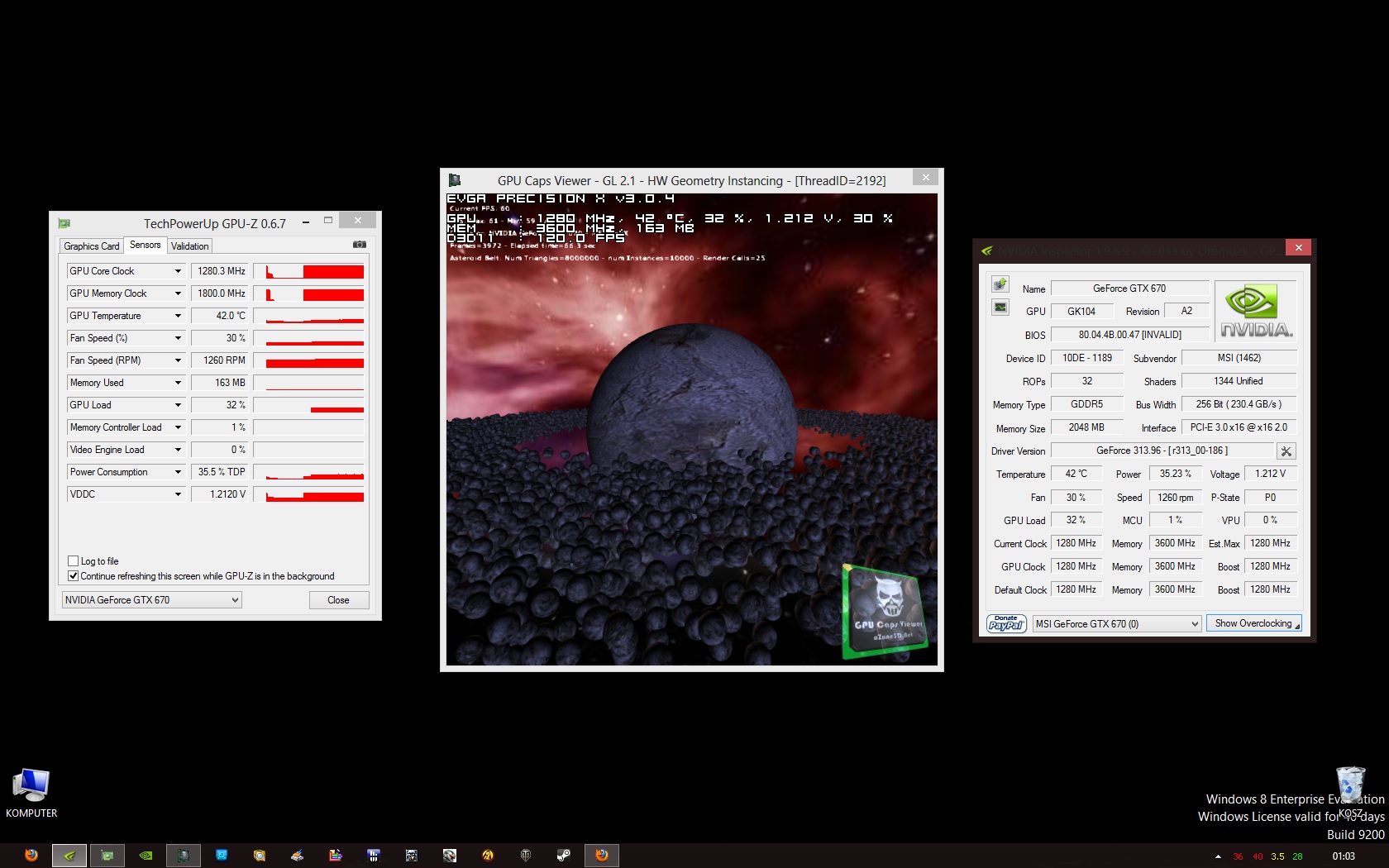Expand the NVIDIA GeForce GTX 670 dropdown
Image resolution: width=1389 pixels, height=868 pixels.
(x=152, y=600)
